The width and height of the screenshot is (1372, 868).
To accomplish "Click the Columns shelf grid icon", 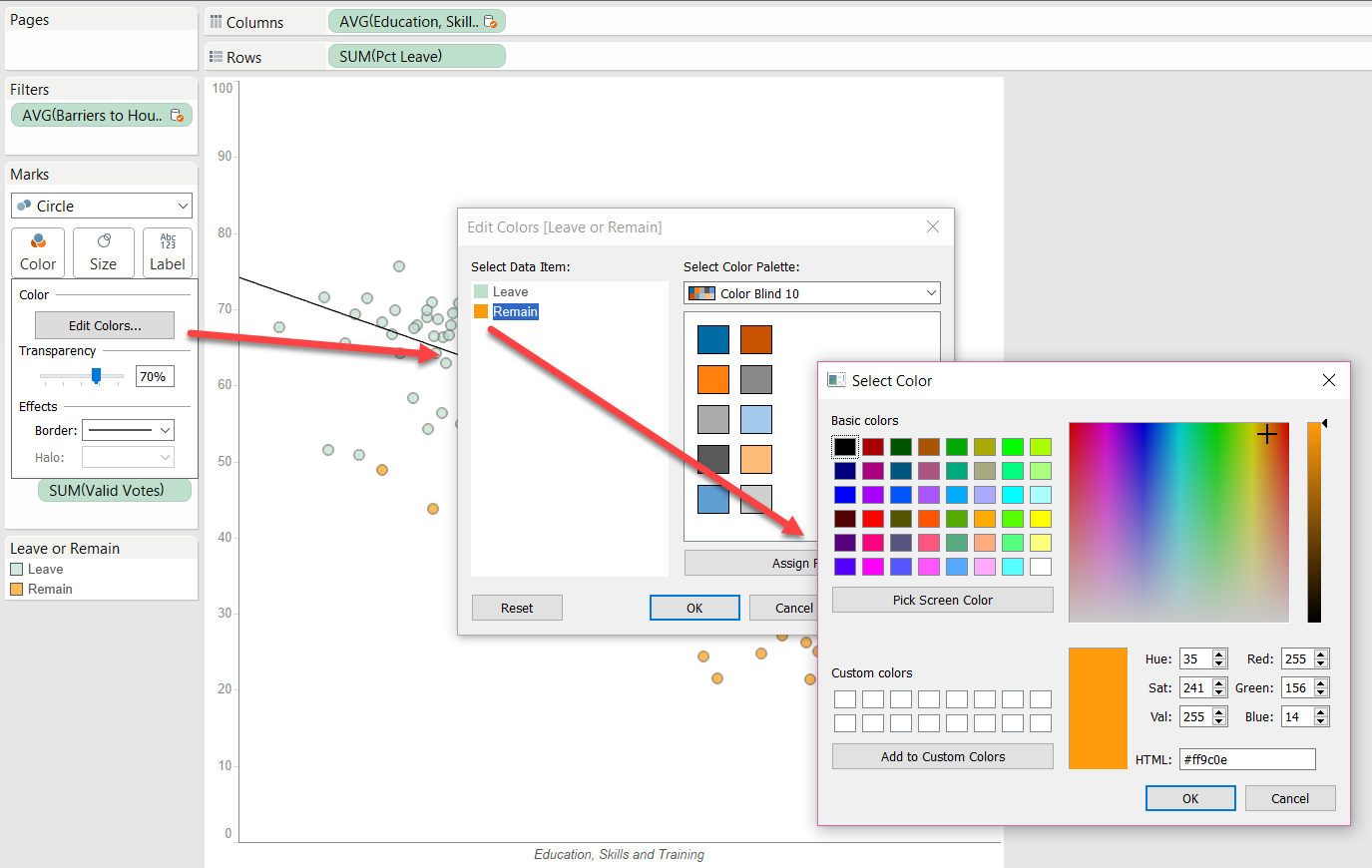I will coord(216,21).
